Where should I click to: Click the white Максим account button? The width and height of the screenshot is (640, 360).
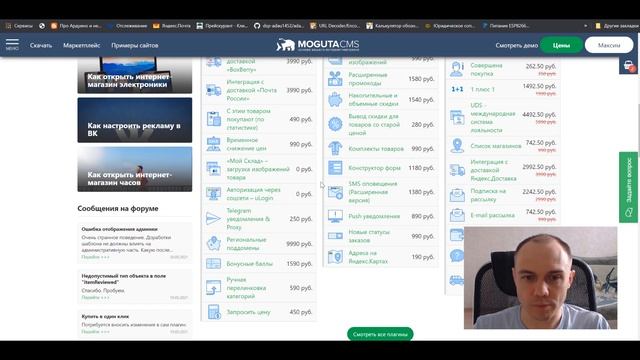[x=609, y=45]
